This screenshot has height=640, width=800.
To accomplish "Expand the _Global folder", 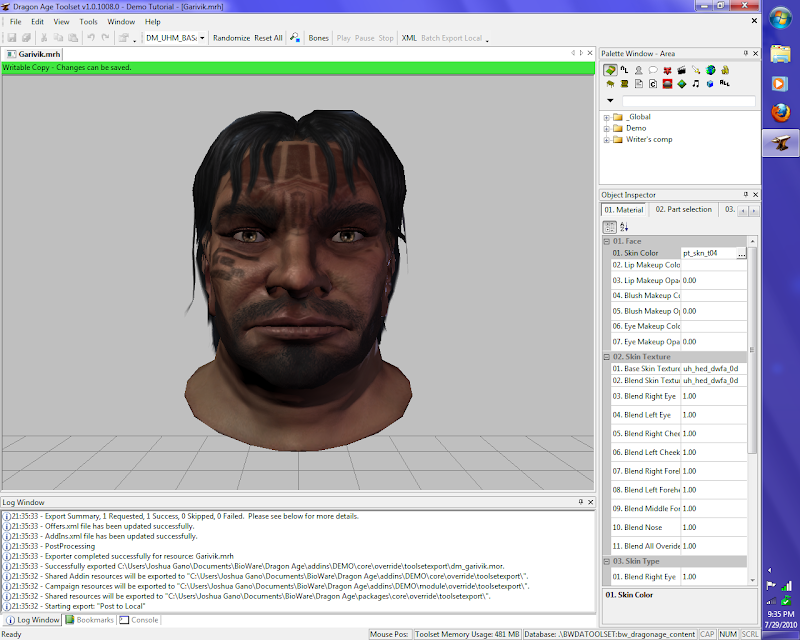I will click(606, 116).
